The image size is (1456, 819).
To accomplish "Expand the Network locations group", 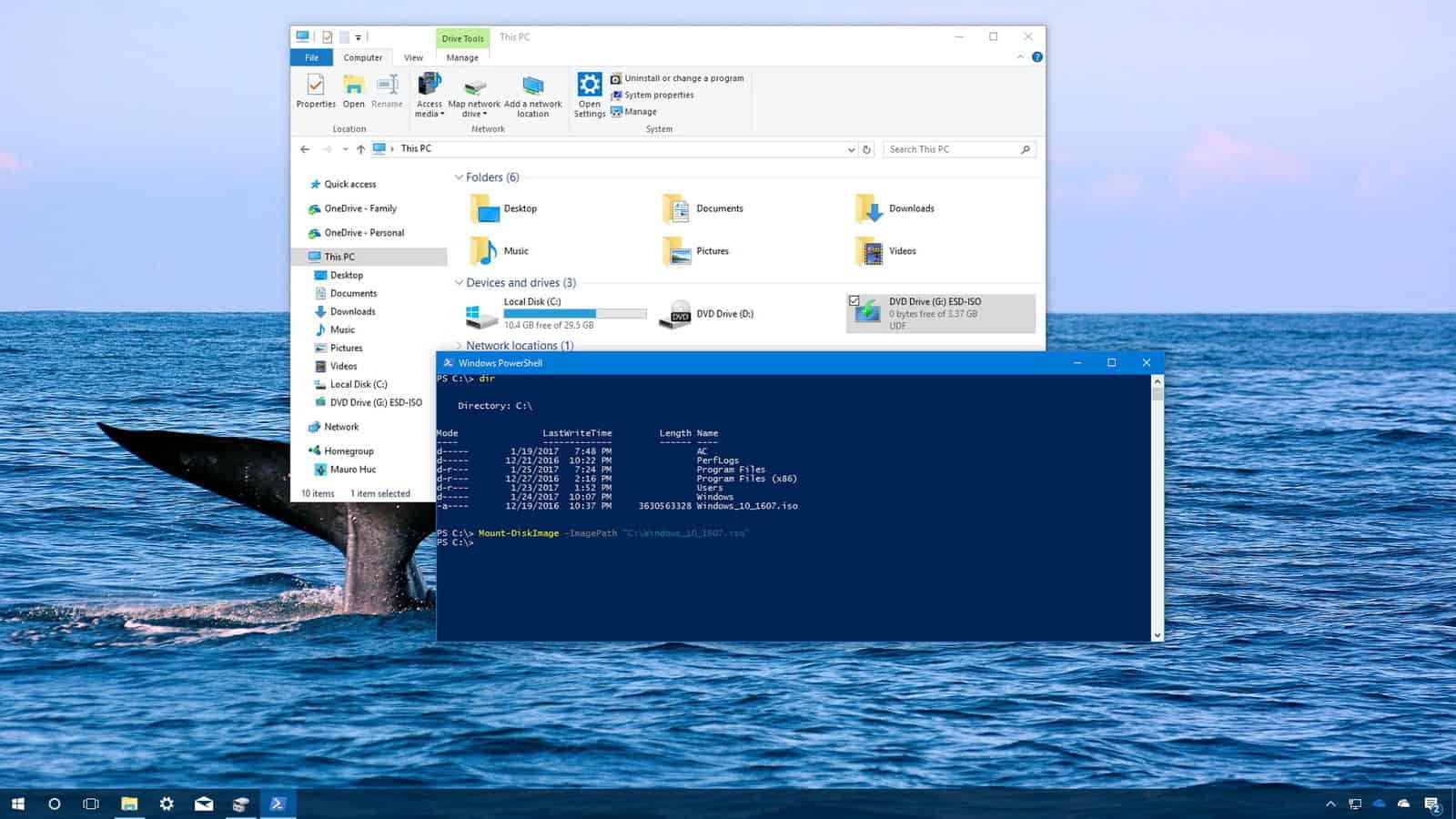I will tap(459, 346).
